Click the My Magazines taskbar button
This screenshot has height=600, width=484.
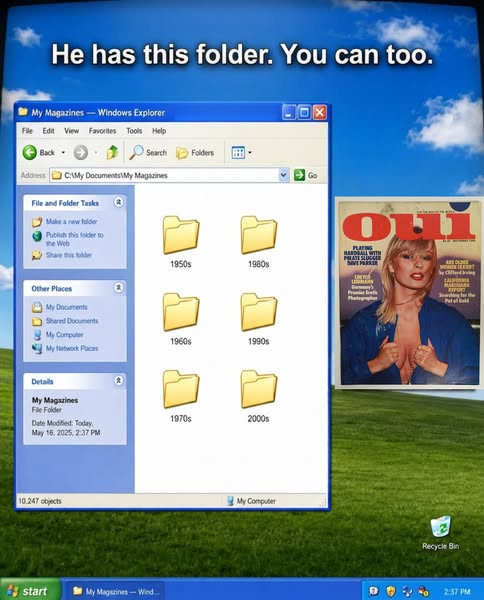(116, 592)
